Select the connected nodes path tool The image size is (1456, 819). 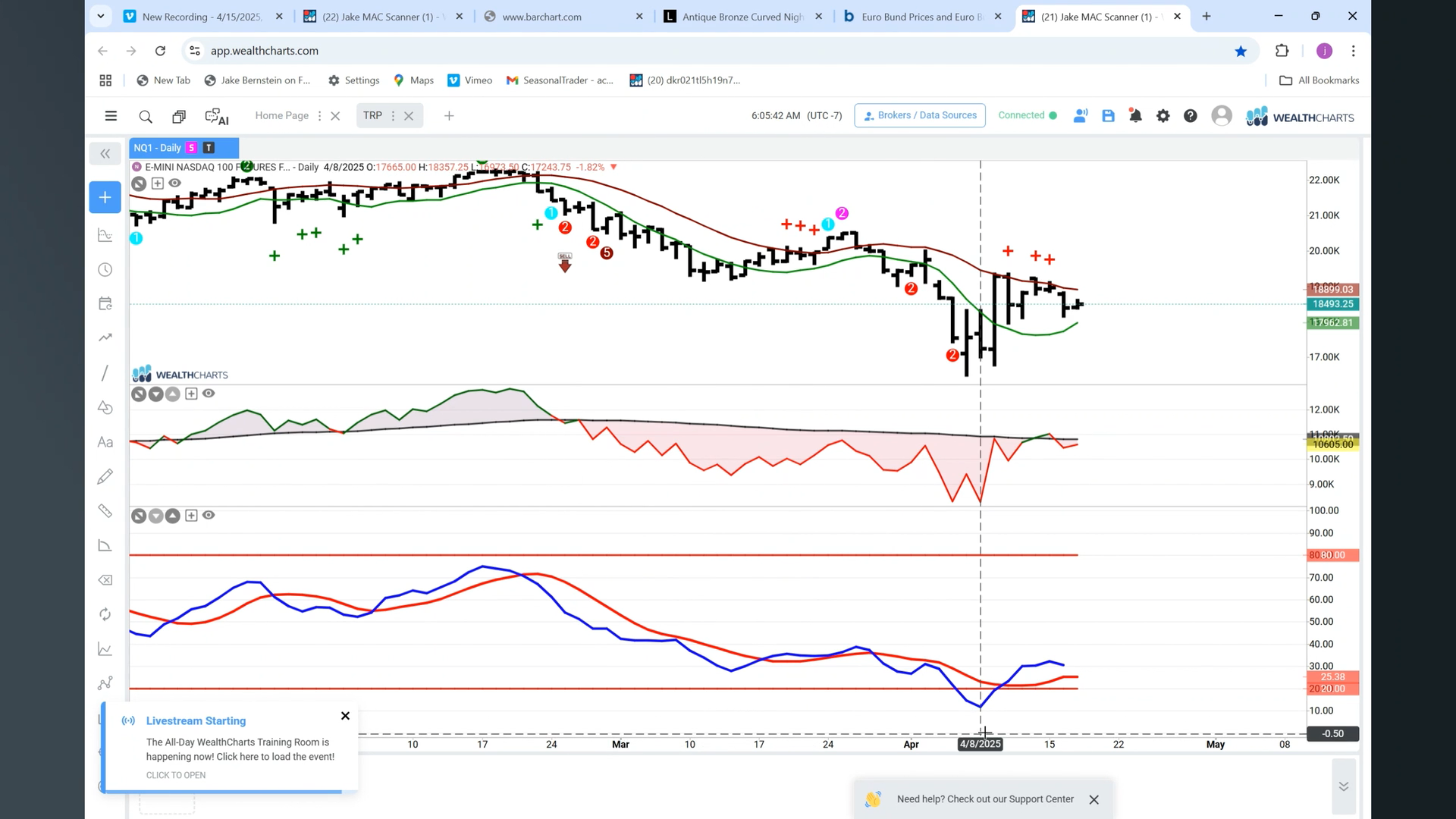105,683
